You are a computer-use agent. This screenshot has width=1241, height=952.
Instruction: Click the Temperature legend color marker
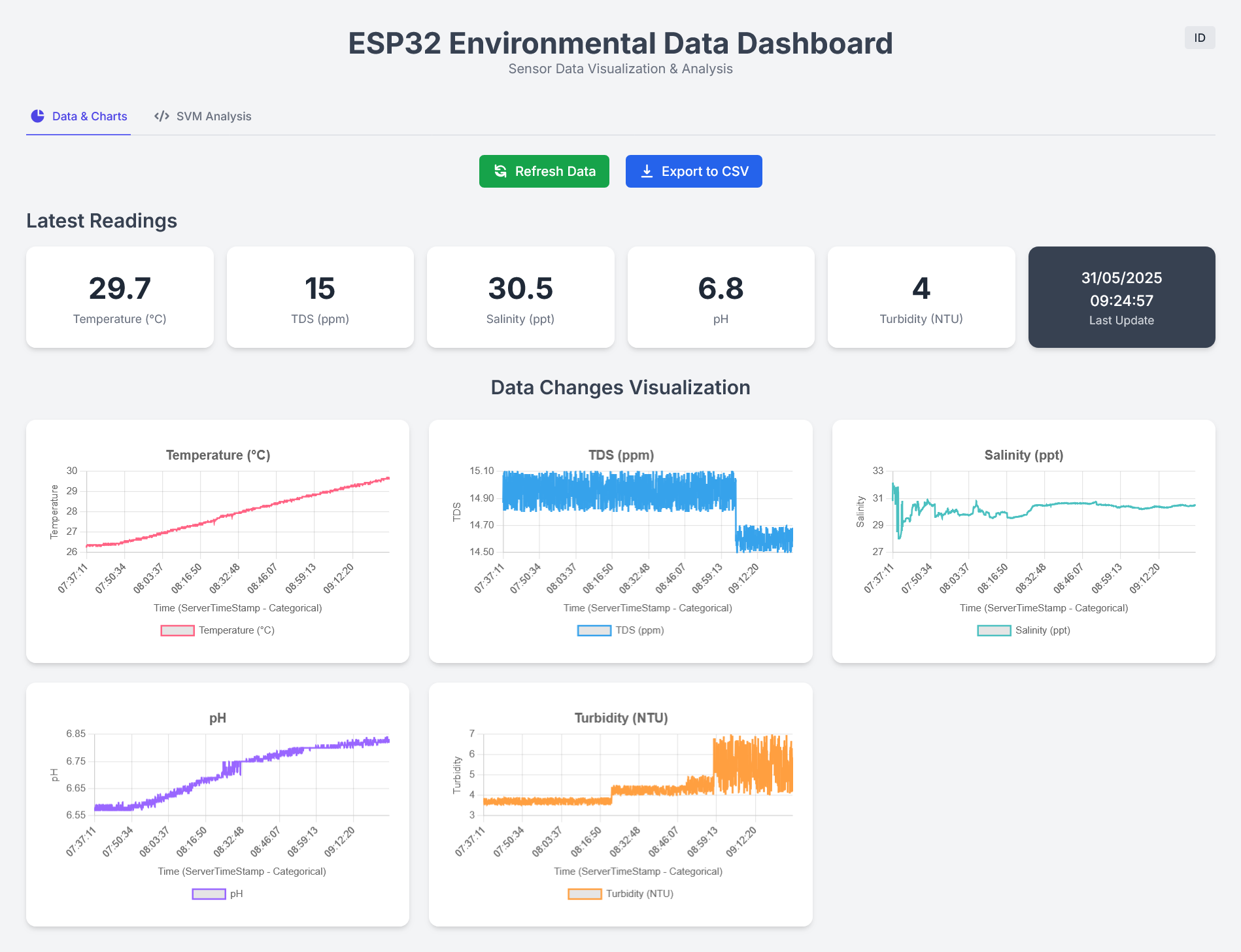point(177,630)
